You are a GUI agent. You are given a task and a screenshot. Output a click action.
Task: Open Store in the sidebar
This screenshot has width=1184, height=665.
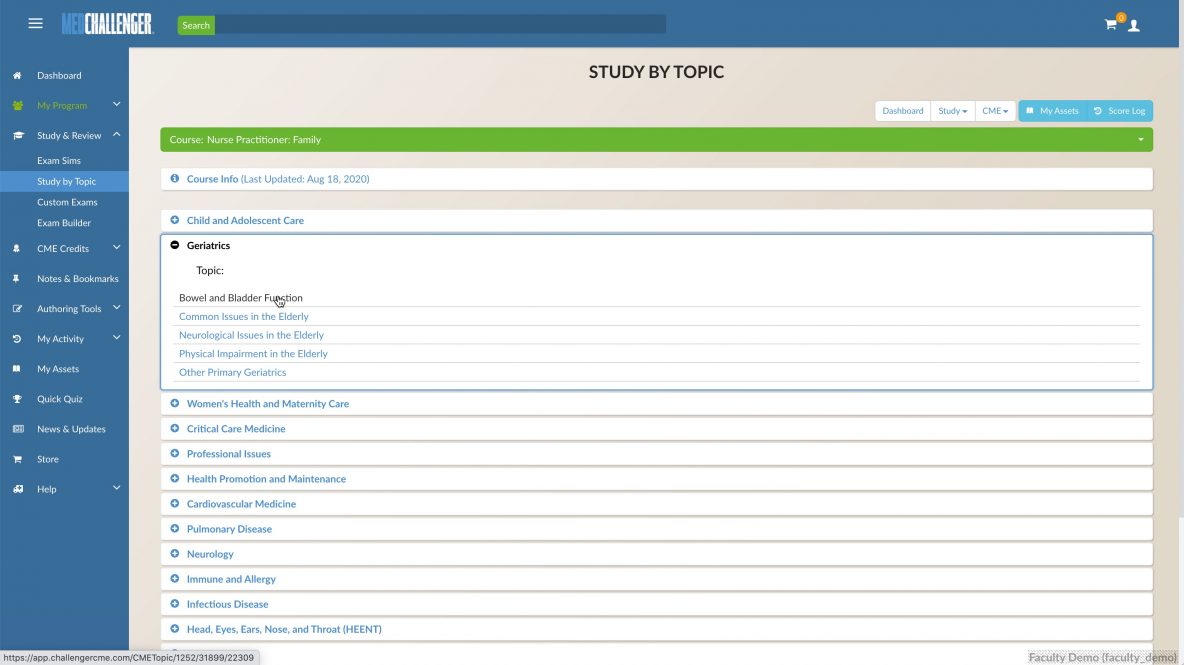click(x=48, y=459)
